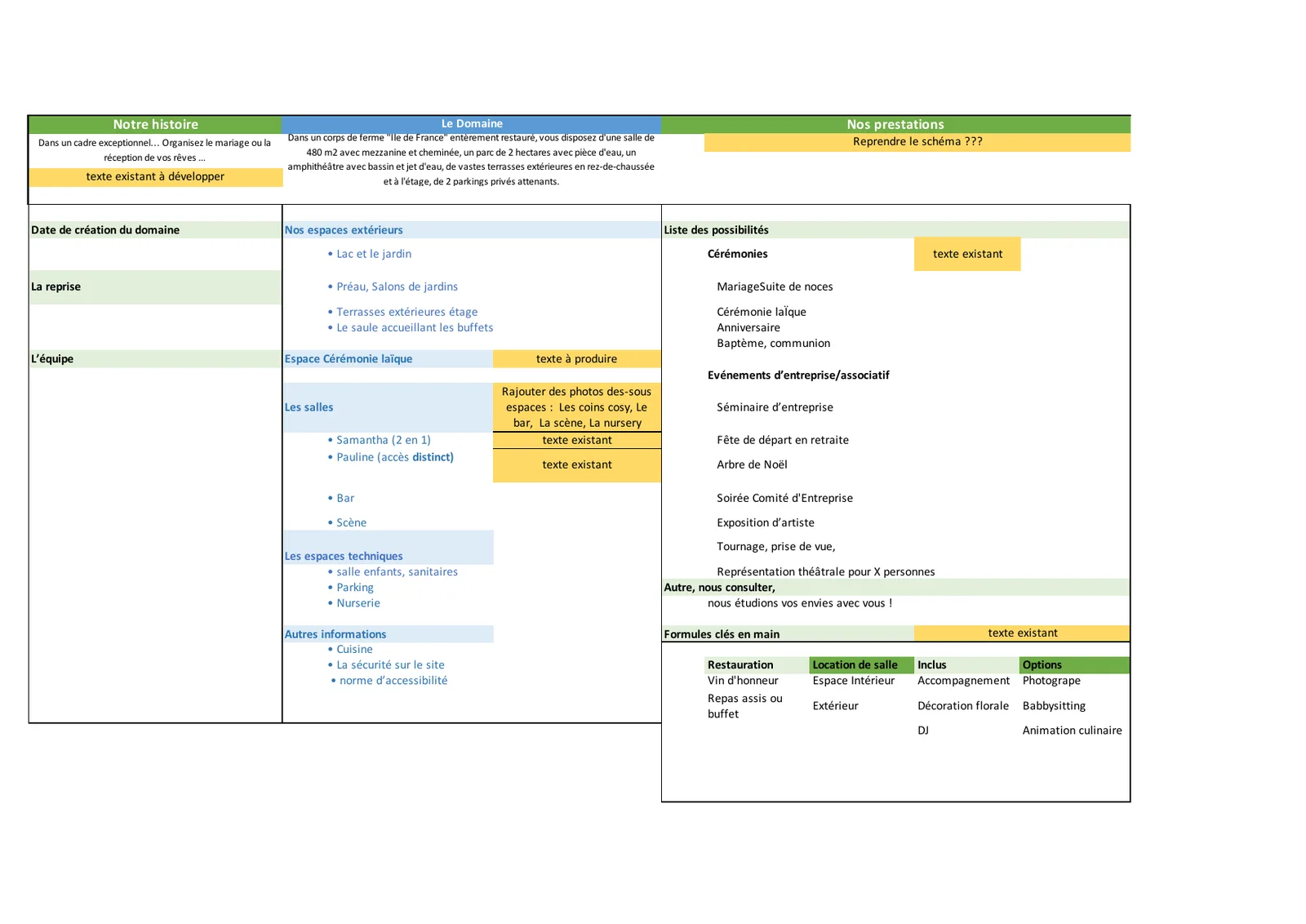The height and width of the screenshot is (924, 1306).
Task: Click the 'Cérémonie laÏque' entry
Action: [762, 312]
